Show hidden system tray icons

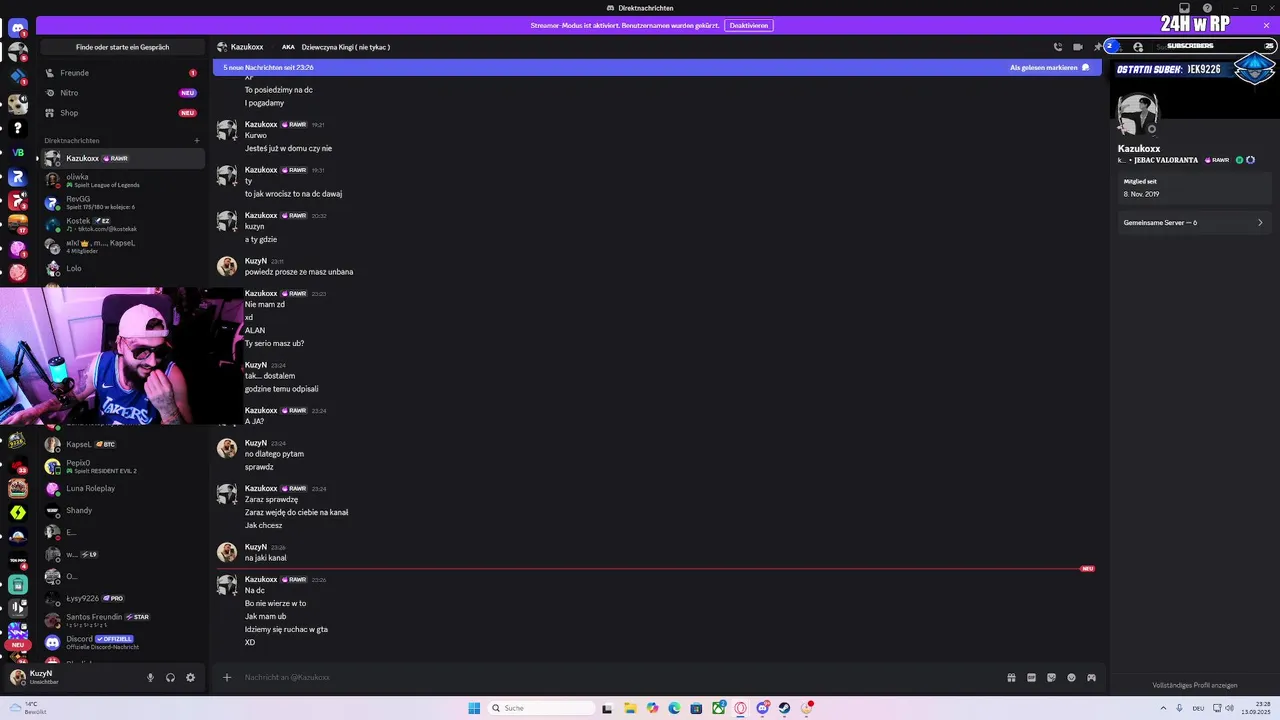[1161, 708]
